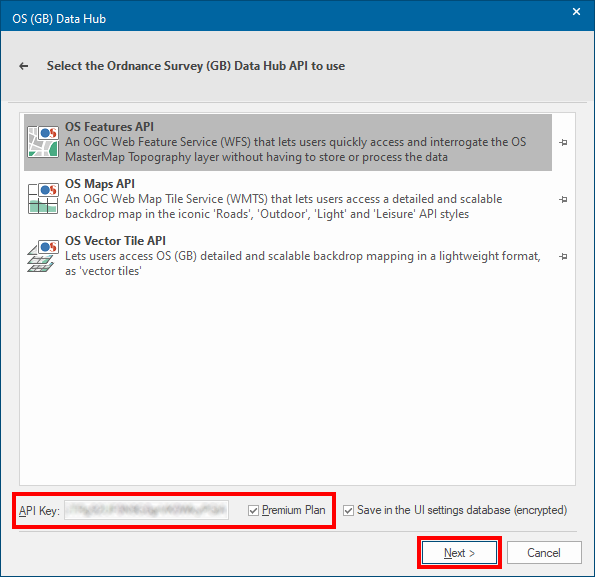Pin the OS Features API entry
This screenshot has height=577, width=595.
[563, 143]
